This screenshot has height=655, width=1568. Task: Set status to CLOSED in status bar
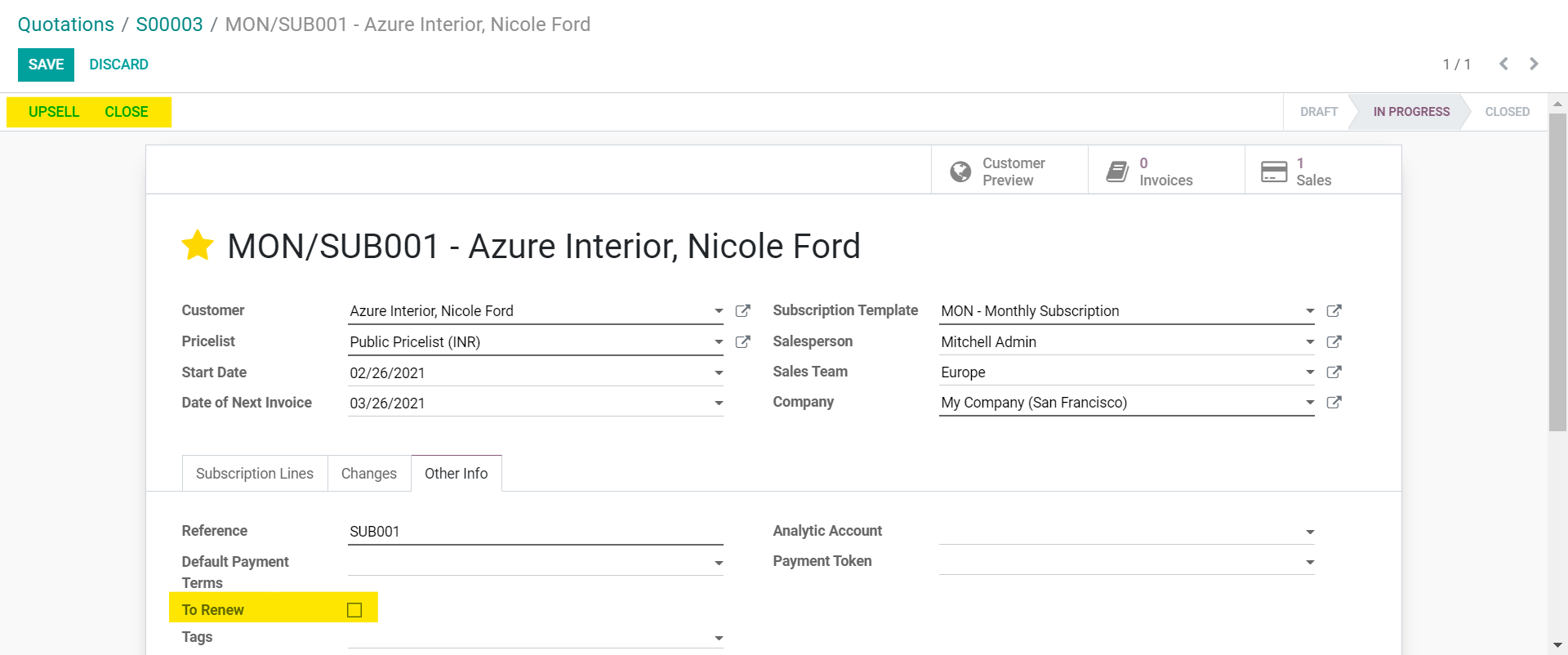1507,112
